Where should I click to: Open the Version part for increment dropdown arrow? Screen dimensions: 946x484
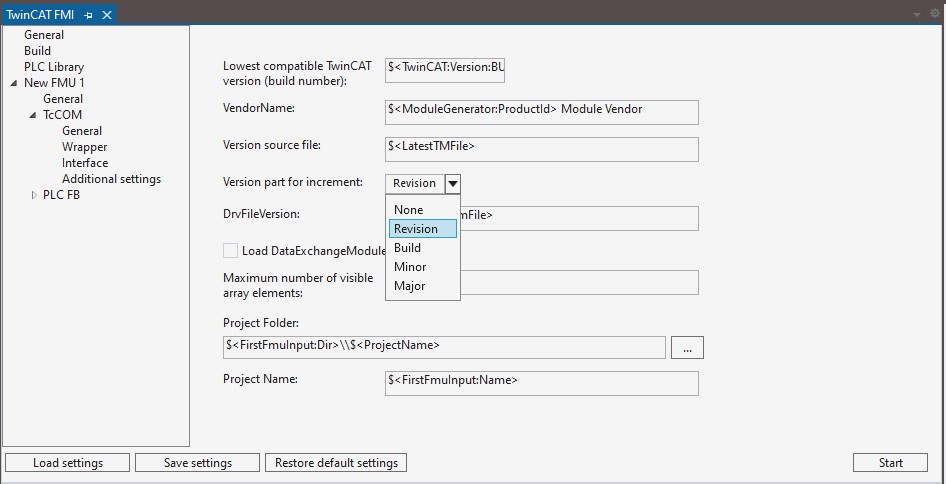(453, 183)
